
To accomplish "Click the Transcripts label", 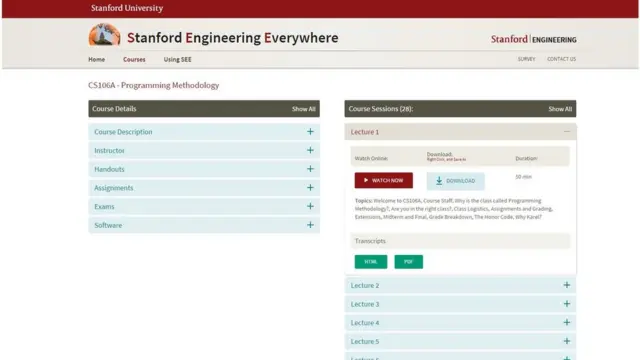I will pyautogui.click(x=370, y=241).
